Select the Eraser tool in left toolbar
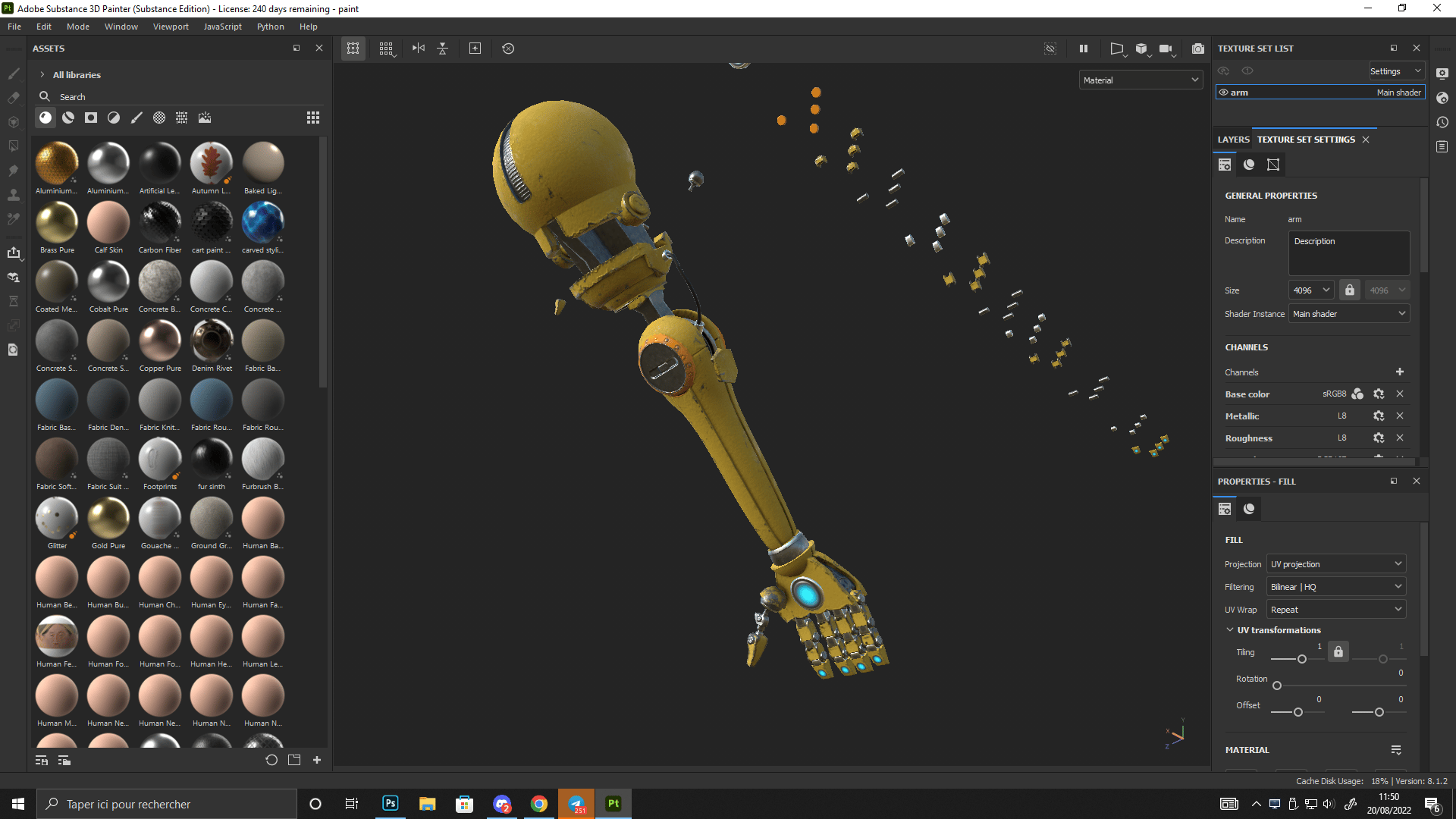Image resolution: width=1456 pixels, height=819 pixels. [x=13, y=98]
